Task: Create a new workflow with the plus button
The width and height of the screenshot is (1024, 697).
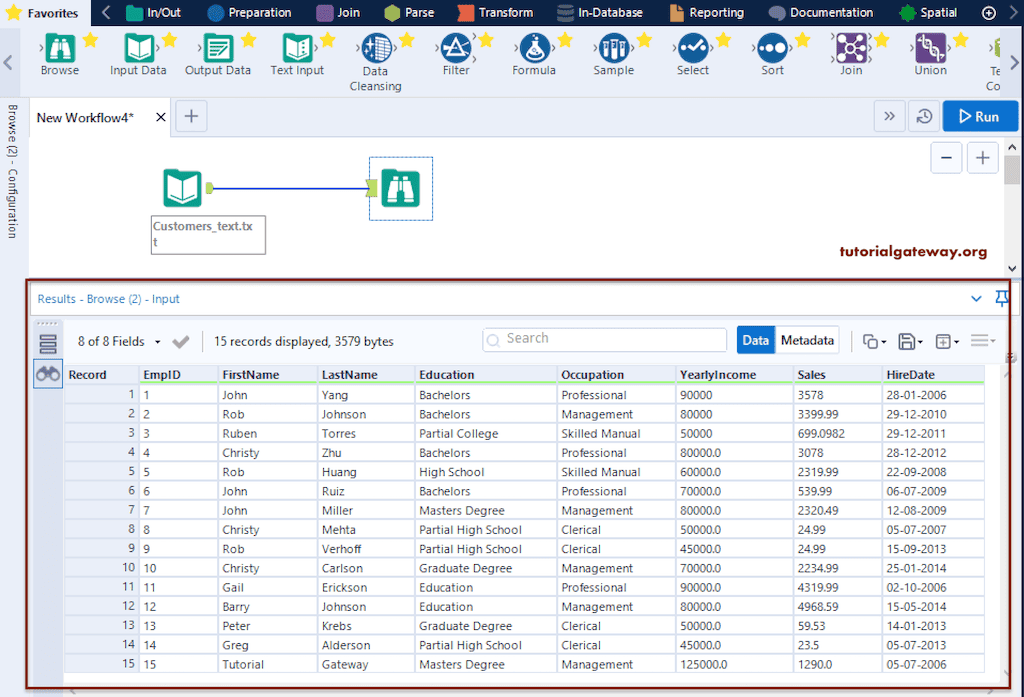Action: [190, 116]
